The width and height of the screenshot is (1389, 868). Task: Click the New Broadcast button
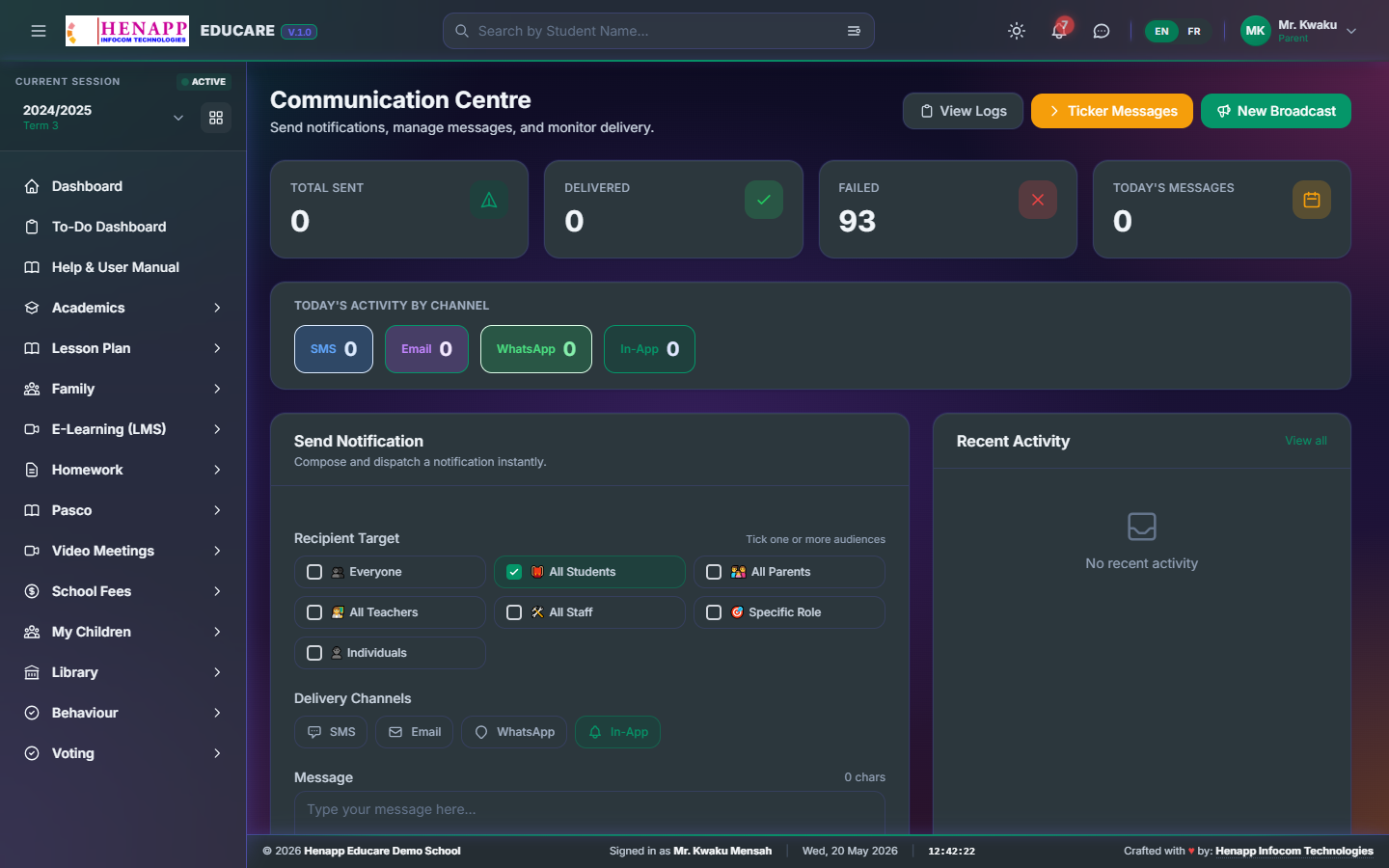click(x=1276, y=111)
